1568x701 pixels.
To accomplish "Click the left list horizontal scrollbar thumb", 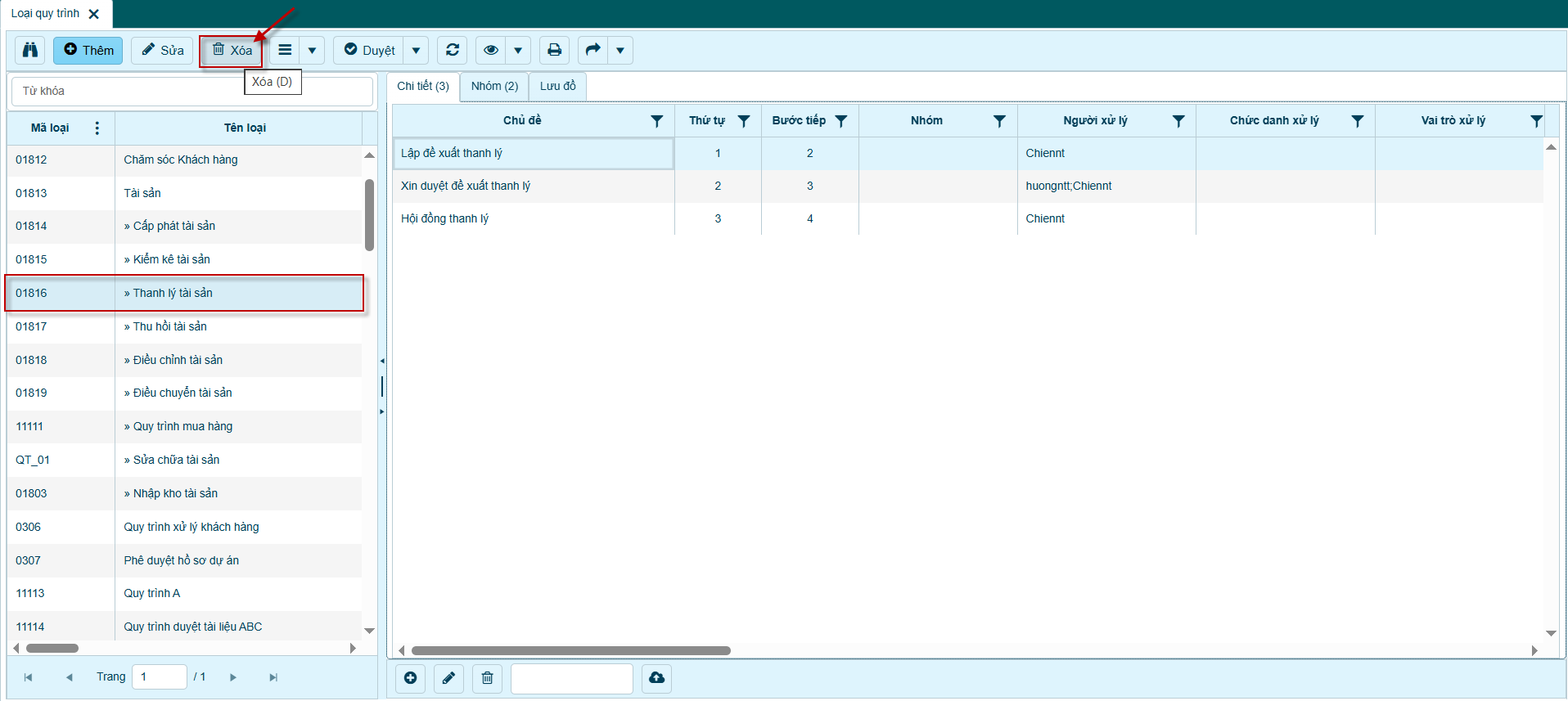I will [52, 648].
